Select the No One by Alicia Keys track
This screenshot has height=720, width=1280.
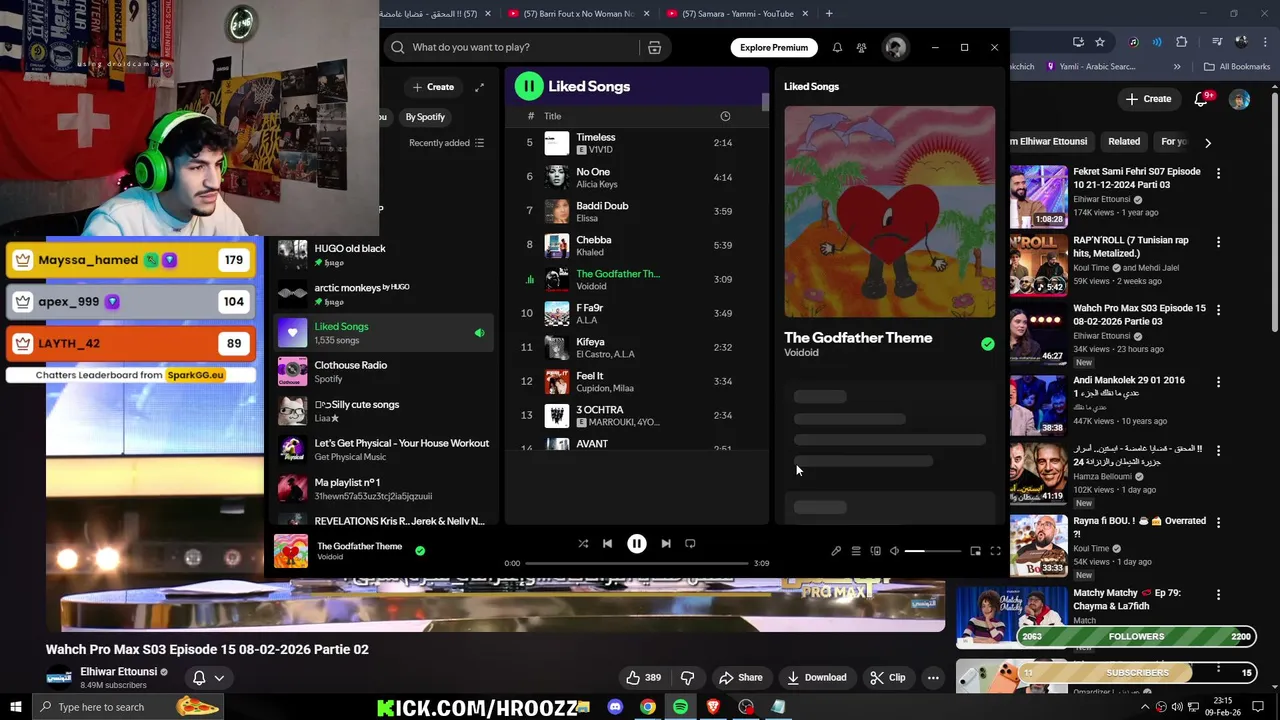636,177
